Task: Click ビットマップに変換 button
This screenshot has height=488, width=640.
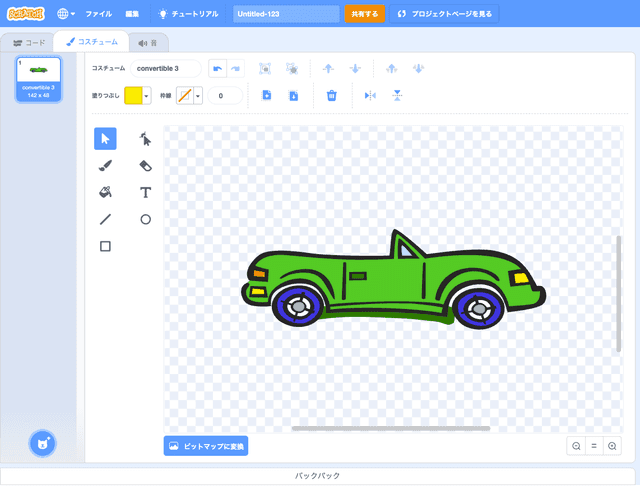Action: [x=206, y=445]
